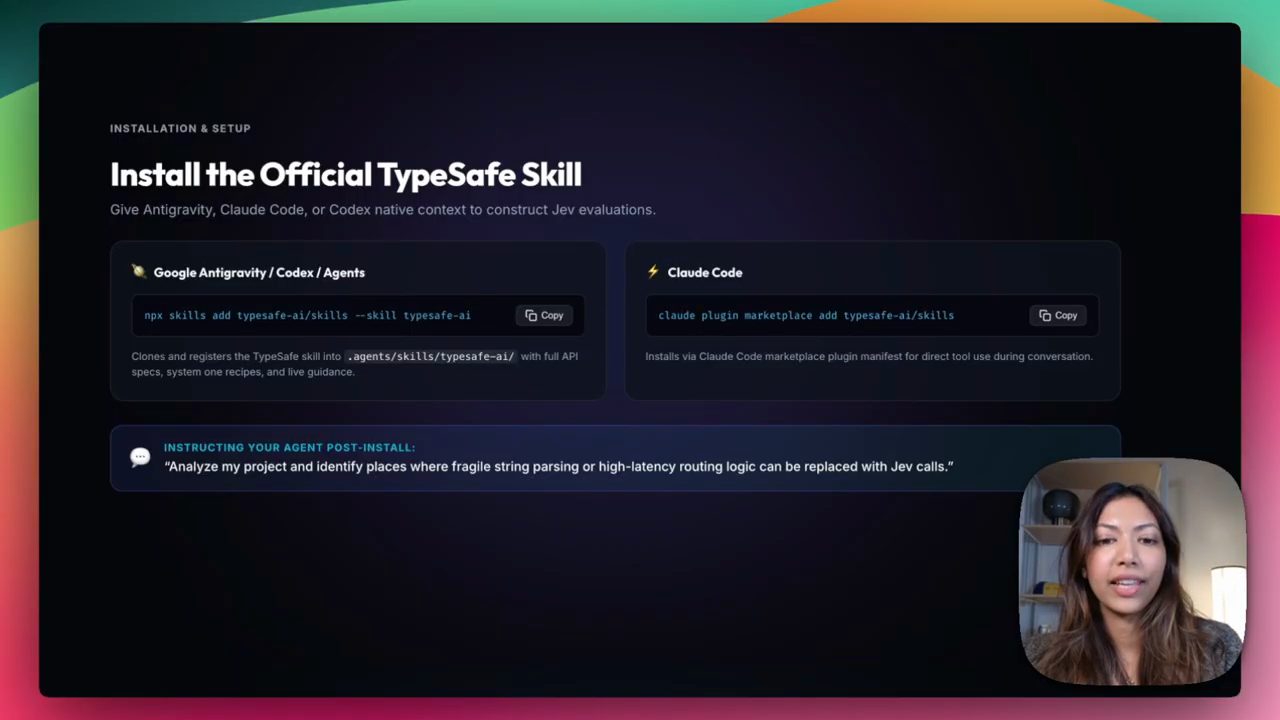Click the 'Give Antigravity, Claude Code, or Codex' subtitle
This screenshot has width=1280, height=720.
click(x=383, y=210)
